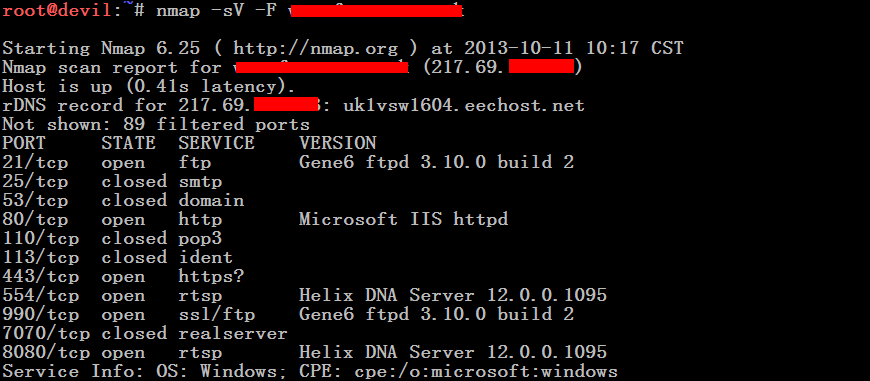Click the STATE column header
870x381 pixels.
128,143
